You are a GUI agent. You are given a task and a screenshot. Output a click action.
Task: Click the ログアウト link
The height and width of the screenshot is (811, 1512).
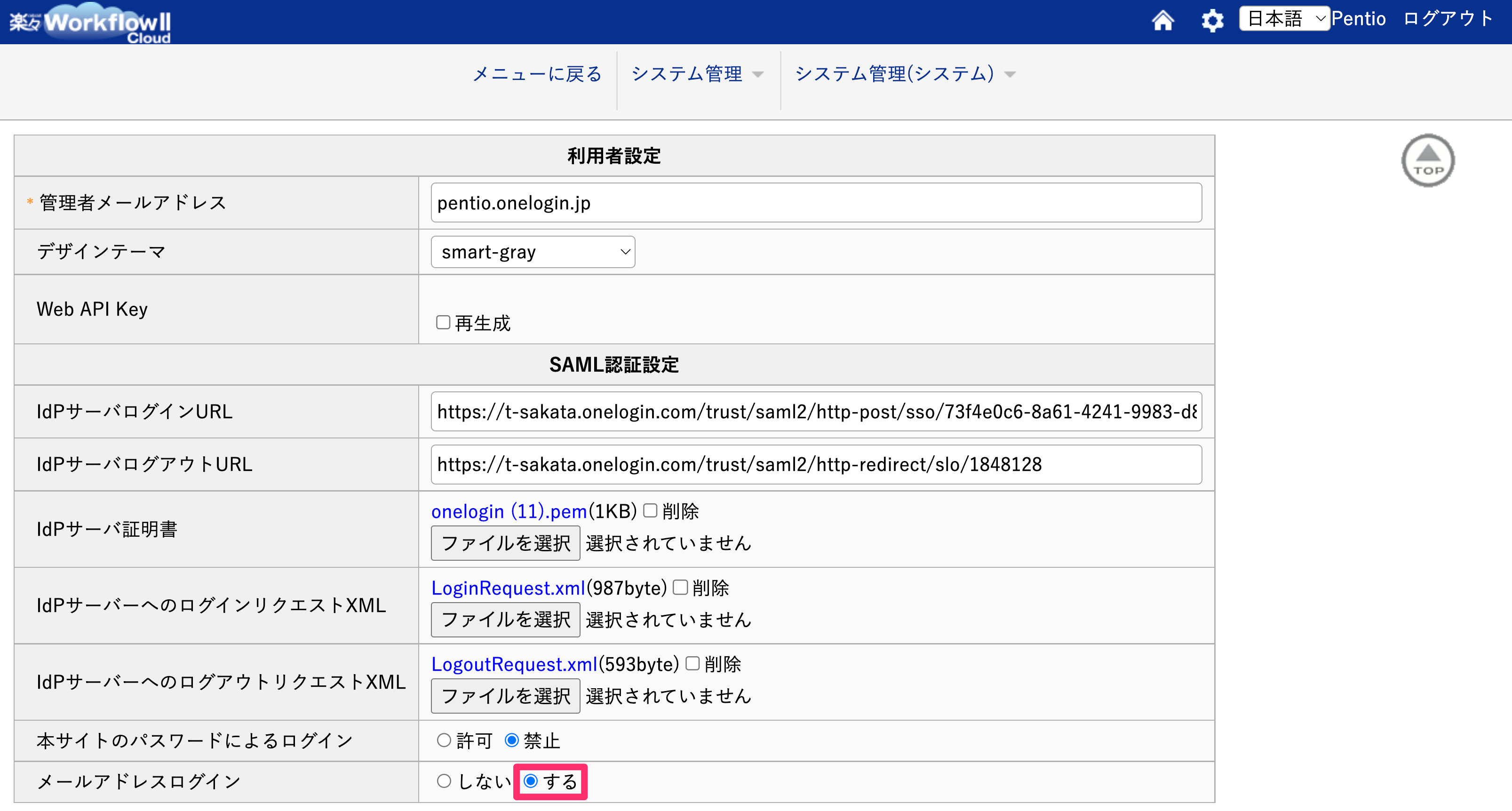(x=1448, y=19)
